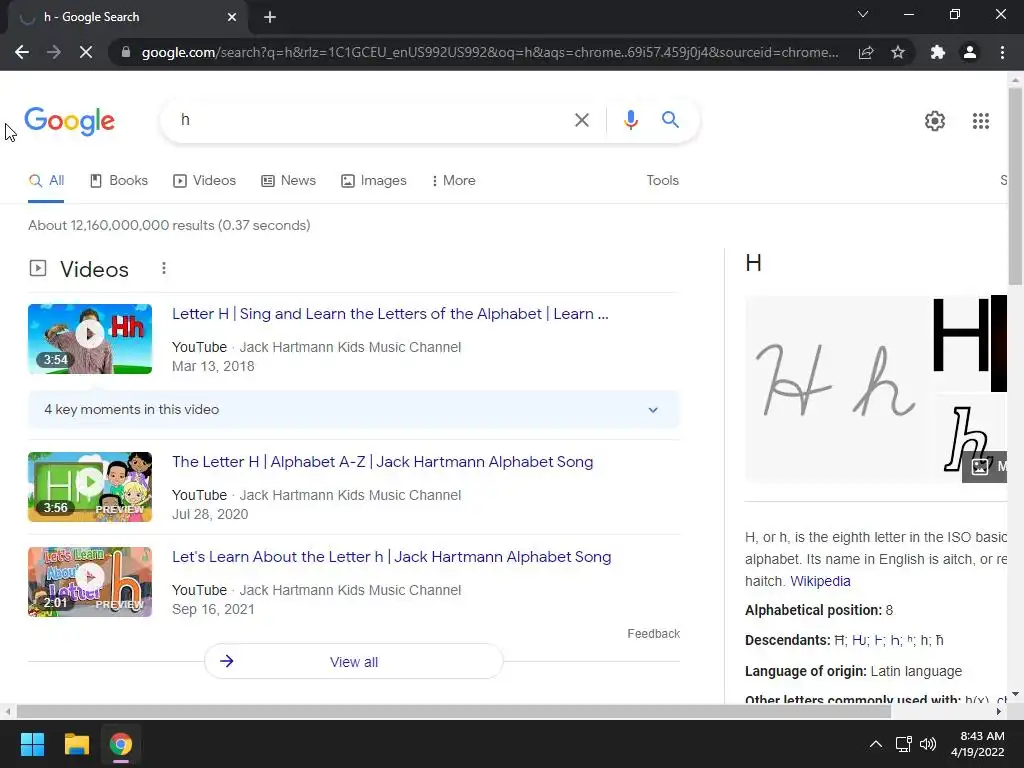The height and width of the screenshot is (768, 1024).
Task: Open the Wikipedia link in knowledge panel
Action: point(820,581)
